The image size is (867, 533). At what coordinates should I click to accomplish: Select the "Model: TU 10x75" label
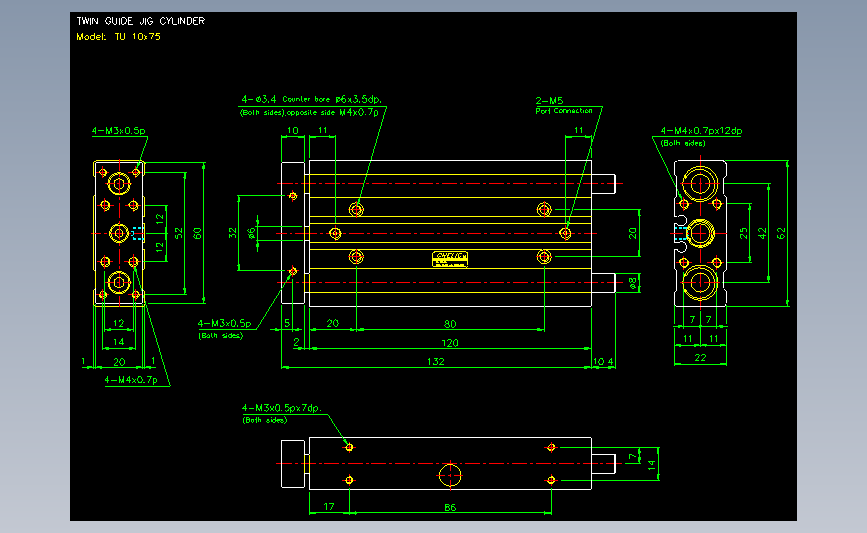[118, 36]
